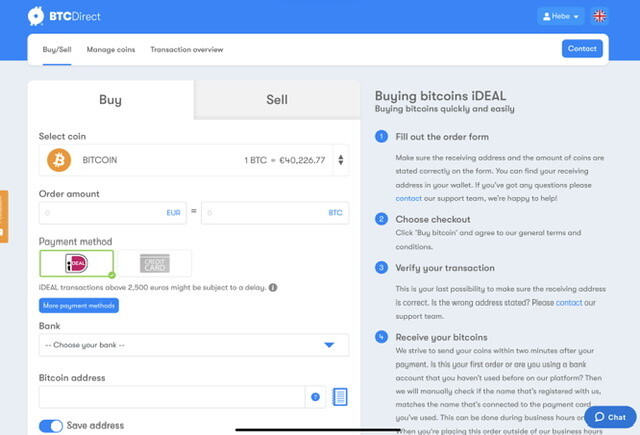The width and height of the screenshot is (640, 435).
Task: Open the coin selector arrows
Action: point(341,160)
